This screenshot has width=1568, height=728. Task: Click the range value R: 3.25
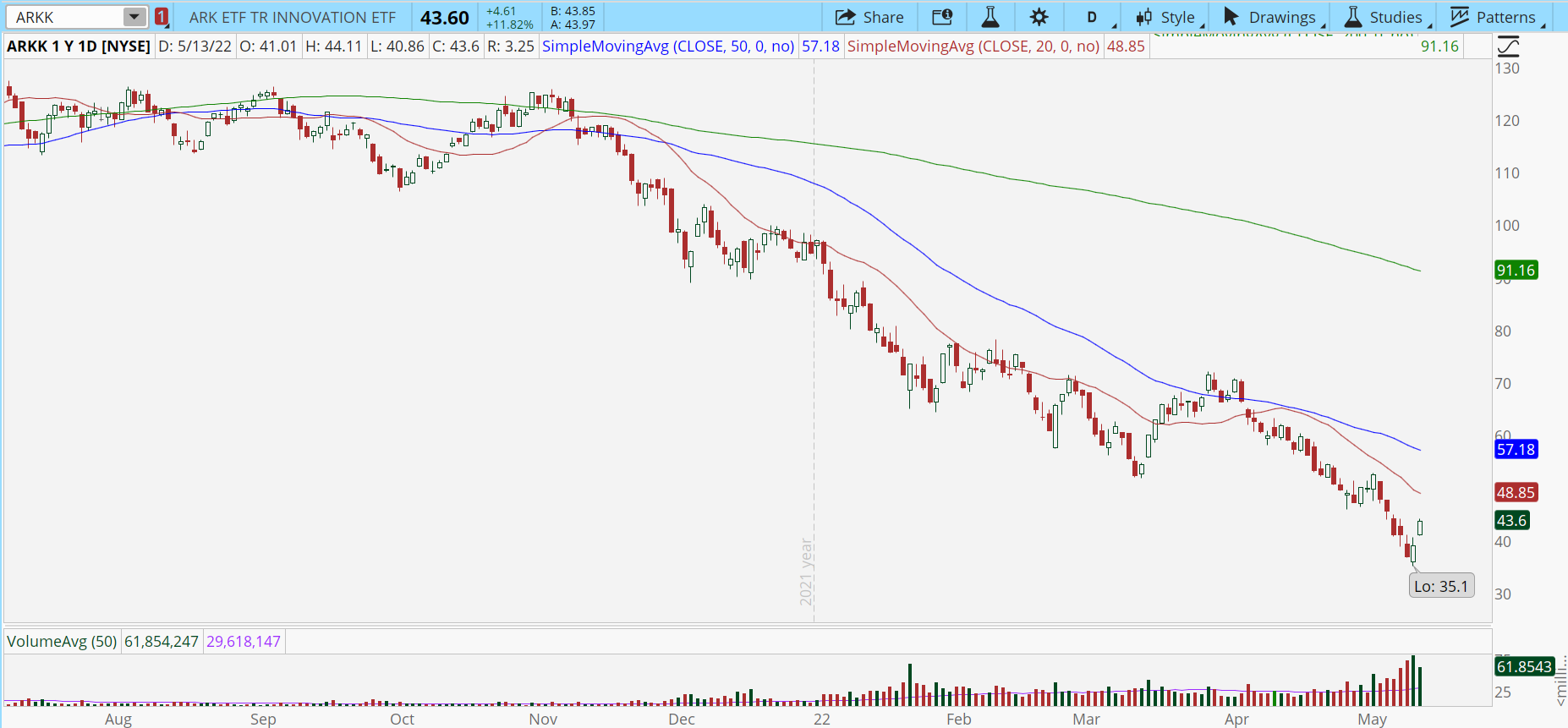click(x=511, y=47)
